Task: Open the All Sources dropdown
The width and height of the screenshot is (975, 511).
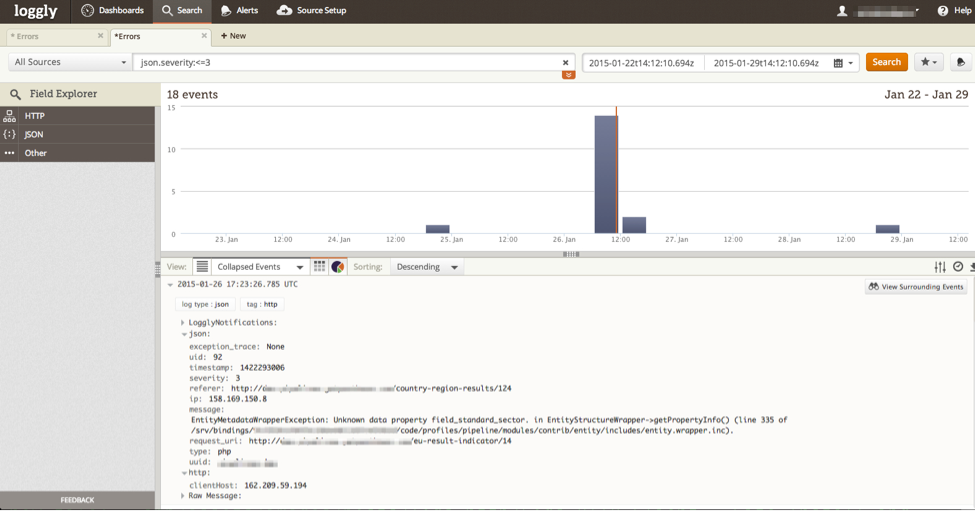Action: 70,62
